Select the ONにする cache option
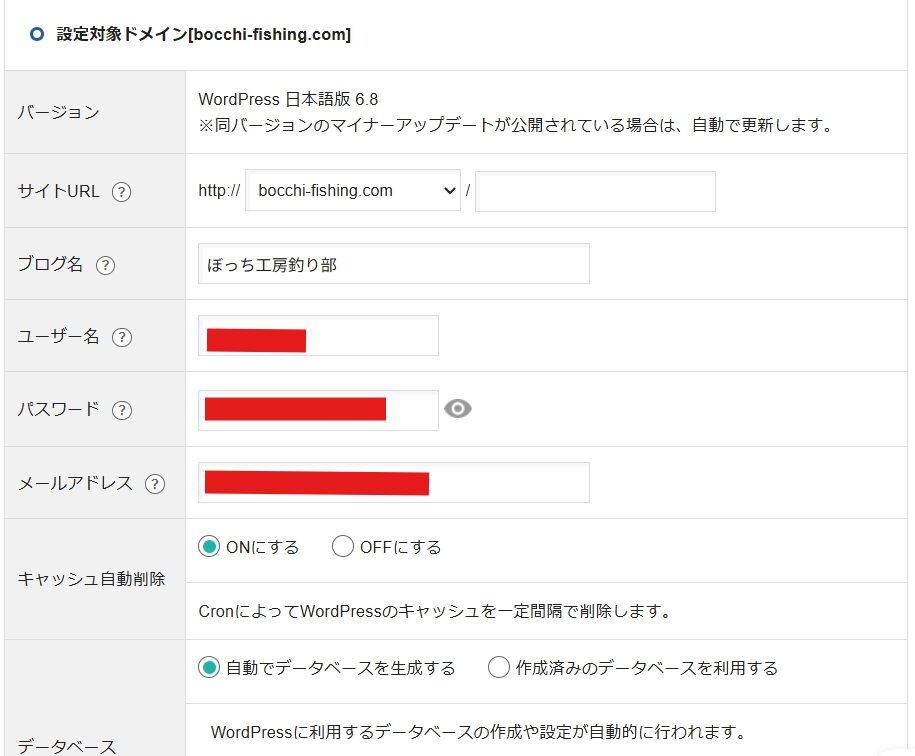Screen dimensions: 915x756 tap(209, 547)
